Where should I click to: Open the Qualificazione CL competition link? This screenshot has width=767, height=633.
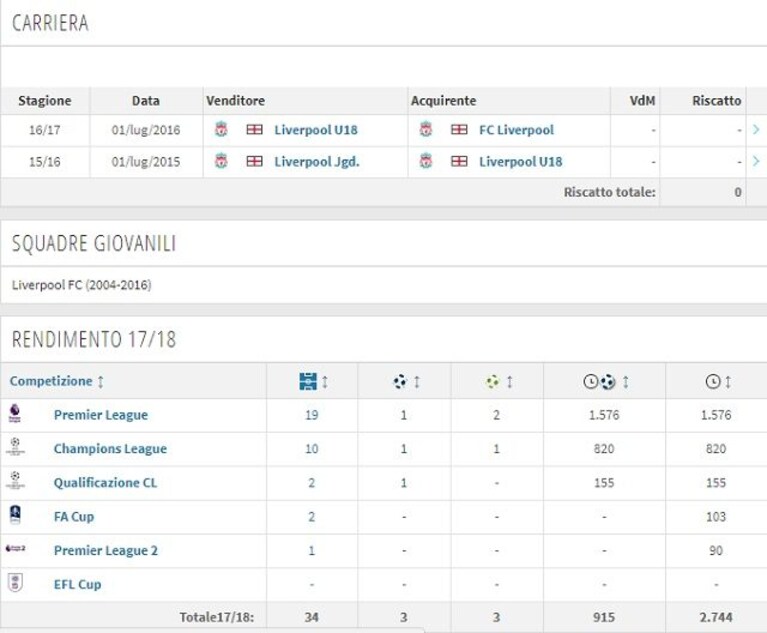pyautogui.click(x=105, y=483)
